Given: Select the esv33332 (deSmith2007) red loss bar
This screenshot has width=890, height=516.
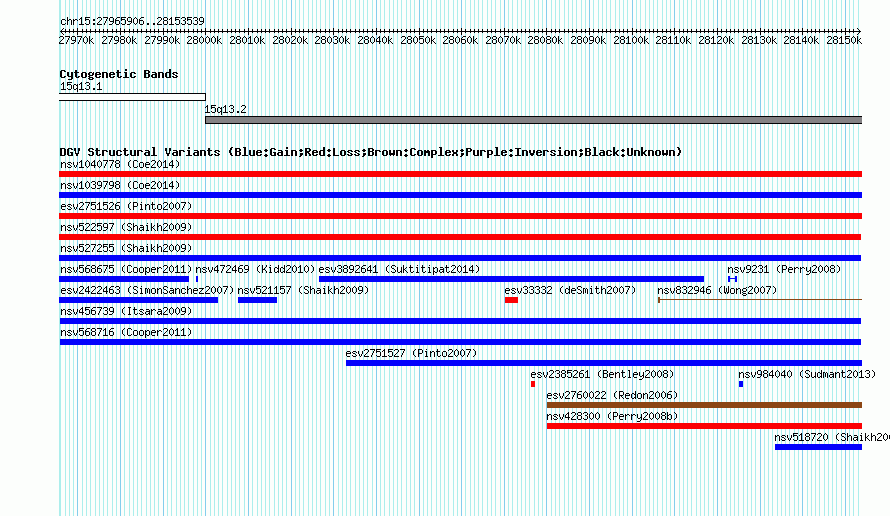Looking at the screenshot, I should point(511,300).
